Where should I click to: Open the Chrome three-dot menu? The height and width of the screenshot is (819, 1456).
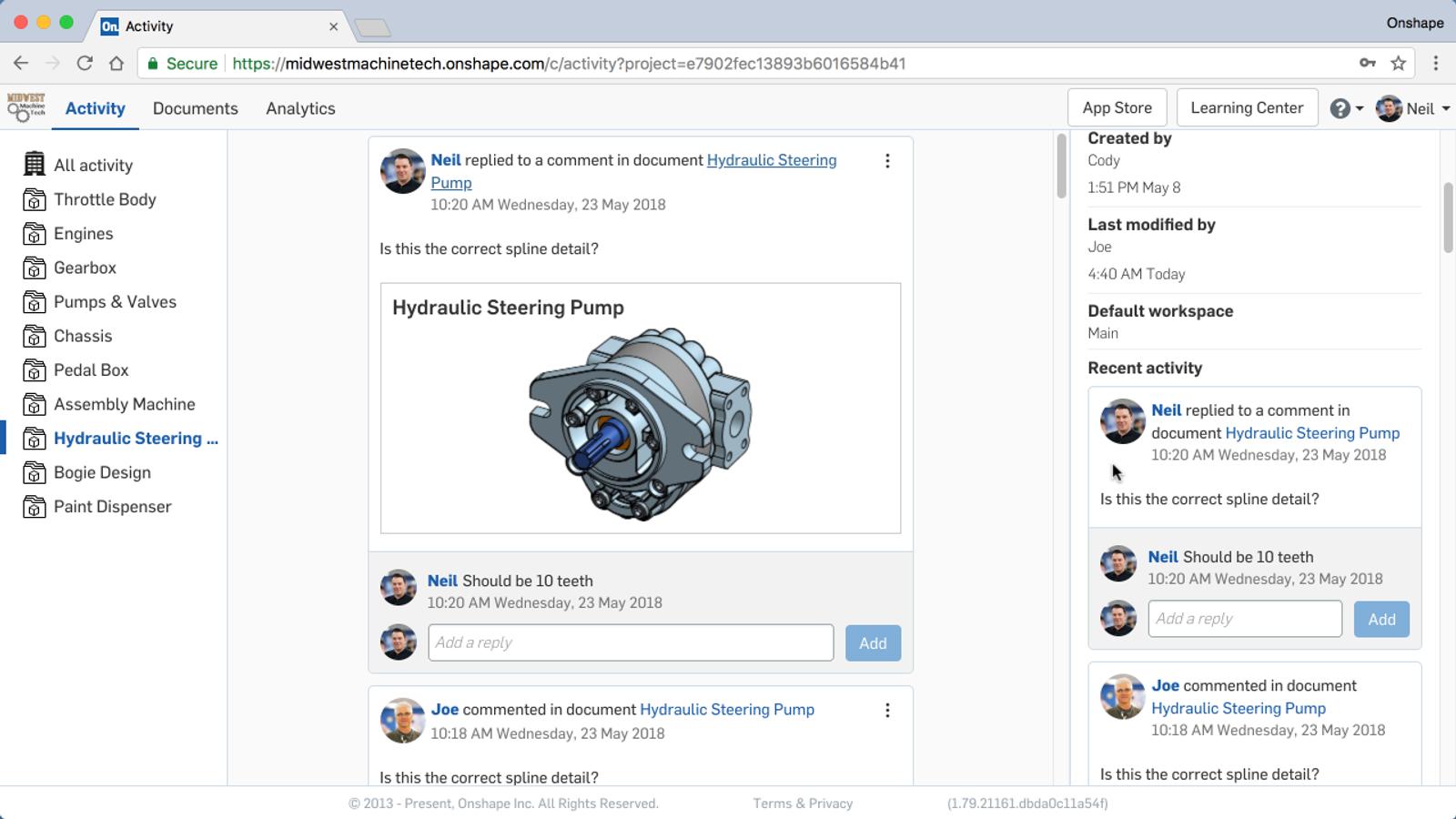point(1436,63)
